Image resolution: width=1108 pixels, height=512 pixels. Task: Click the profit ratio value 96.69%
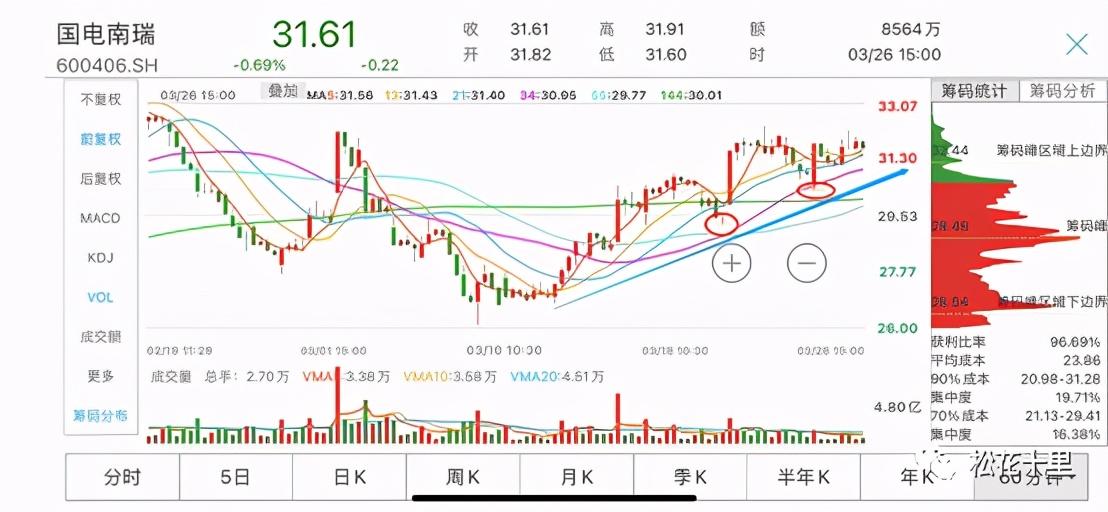tap(1075, 342)
